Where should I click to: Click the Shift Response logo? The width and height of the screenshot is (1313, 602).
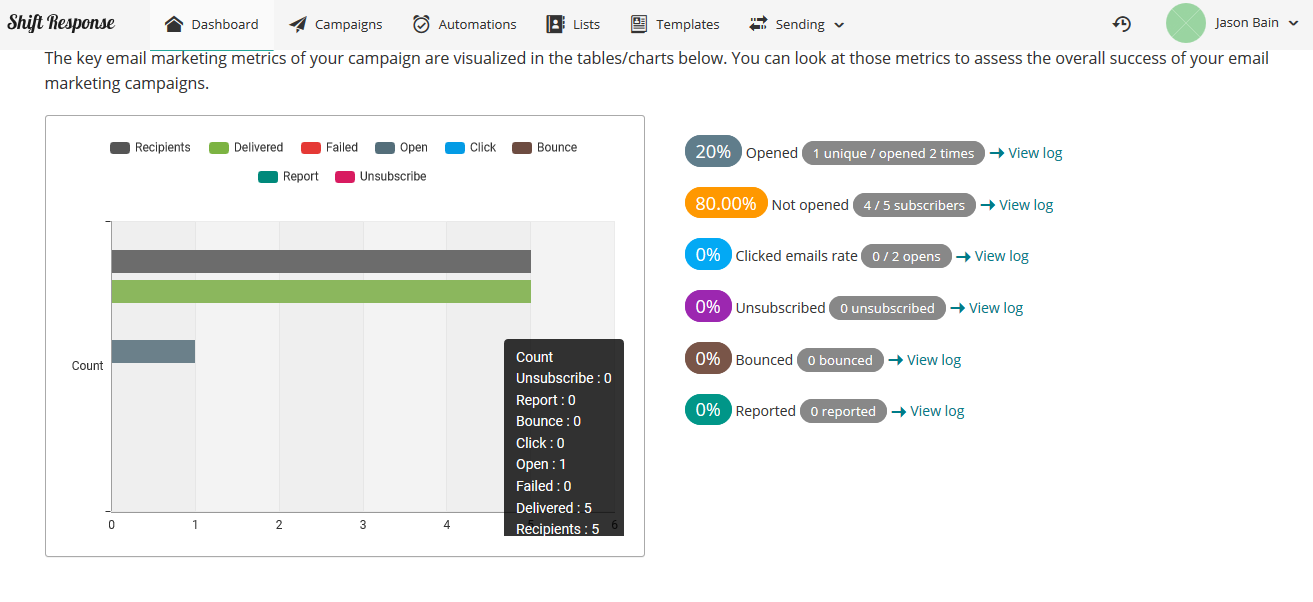pyautogui.click(x=61, y=22)
